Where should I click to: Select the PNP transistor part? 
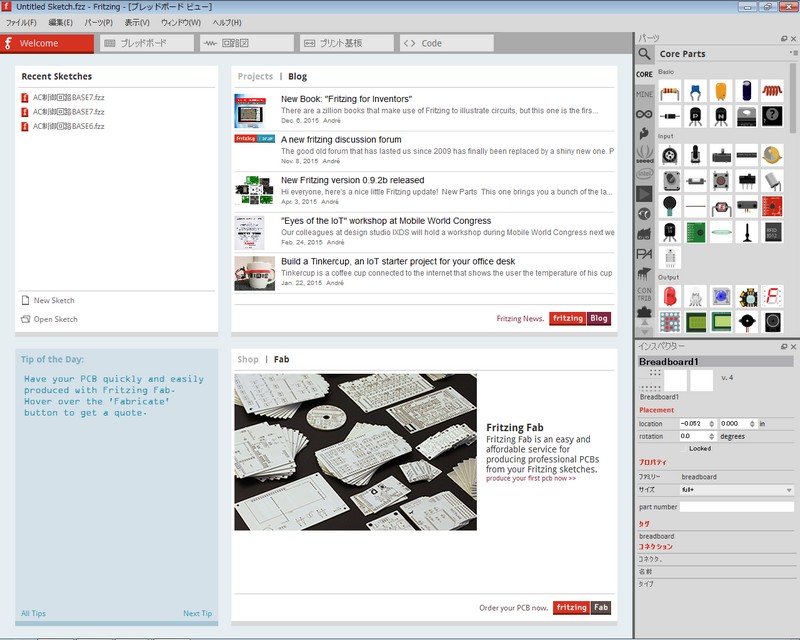pyautogui.click(x=695, y=116)
